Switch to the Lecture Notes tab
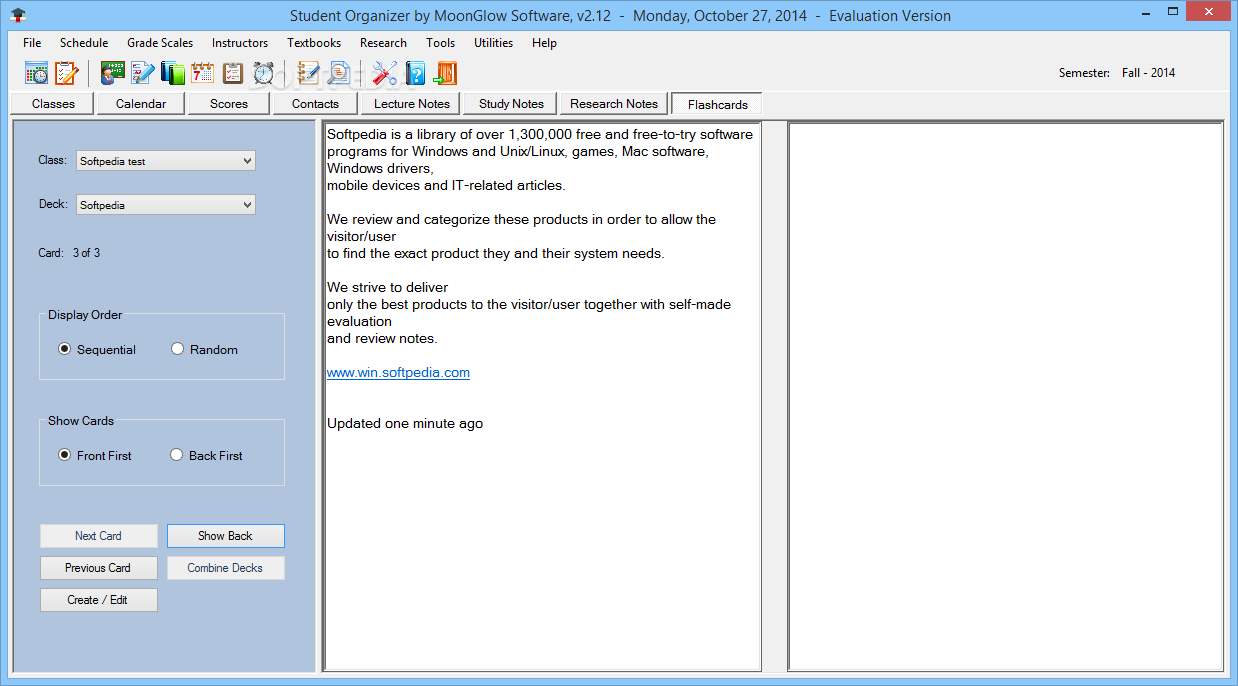 coord(412,103)
